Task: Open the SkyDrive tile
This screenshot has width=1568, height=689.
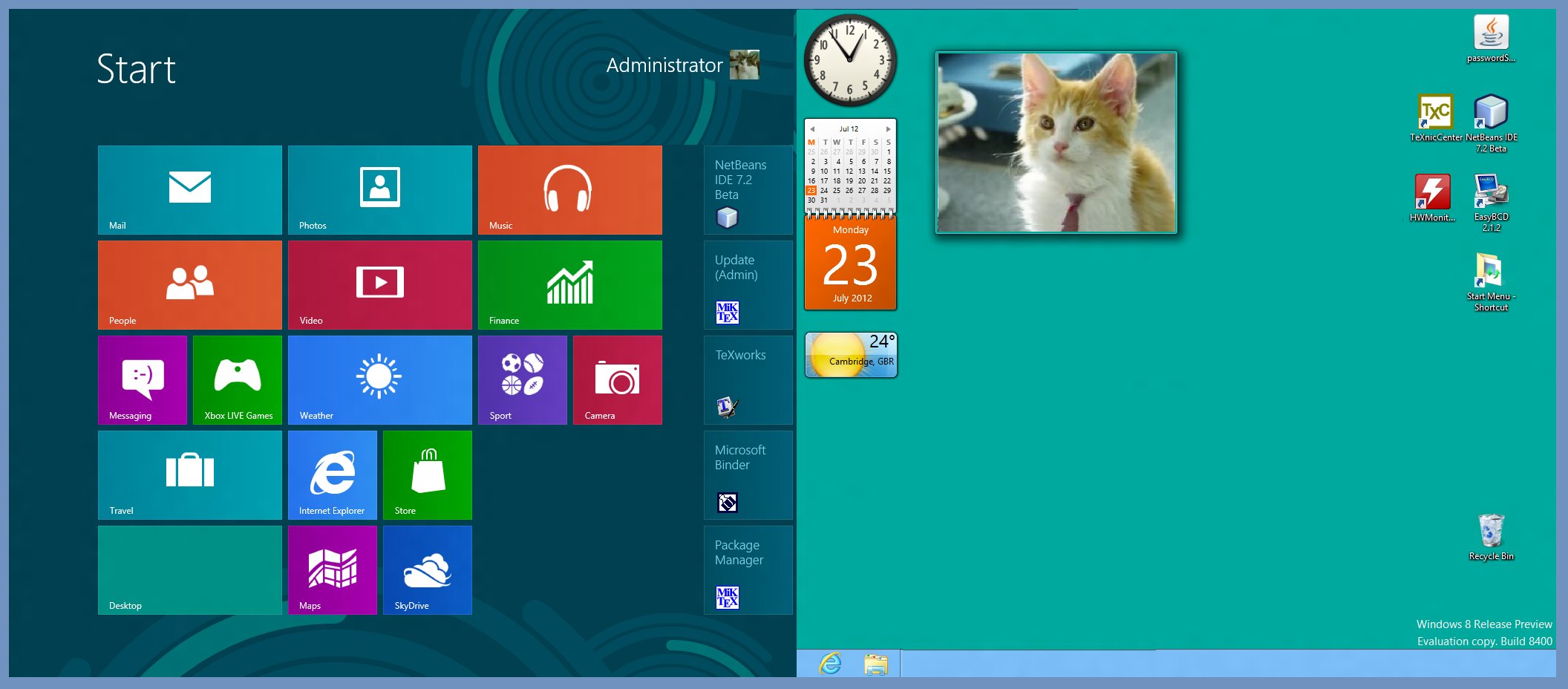Action: point(428,570)
